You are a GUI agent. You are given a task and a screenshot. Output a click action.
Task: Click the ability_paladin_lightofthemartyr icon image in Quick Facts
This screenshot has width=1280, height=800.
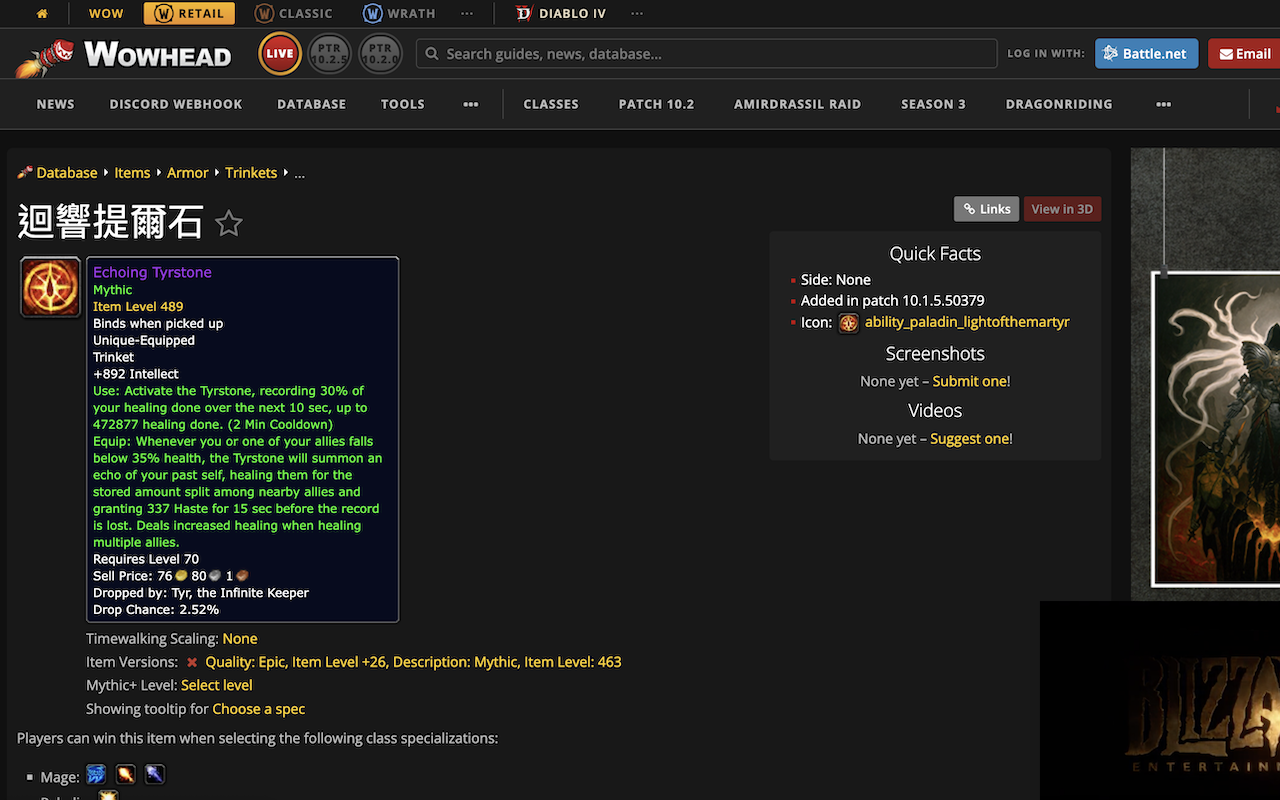pos(848,323)
